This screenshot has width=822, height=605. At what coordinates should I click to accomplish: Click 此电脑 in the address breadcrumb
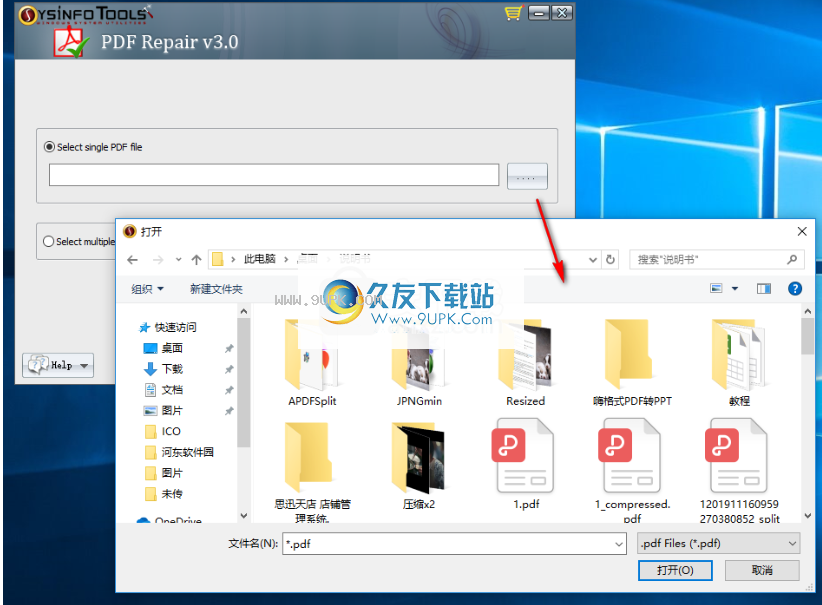coord(259,259)
